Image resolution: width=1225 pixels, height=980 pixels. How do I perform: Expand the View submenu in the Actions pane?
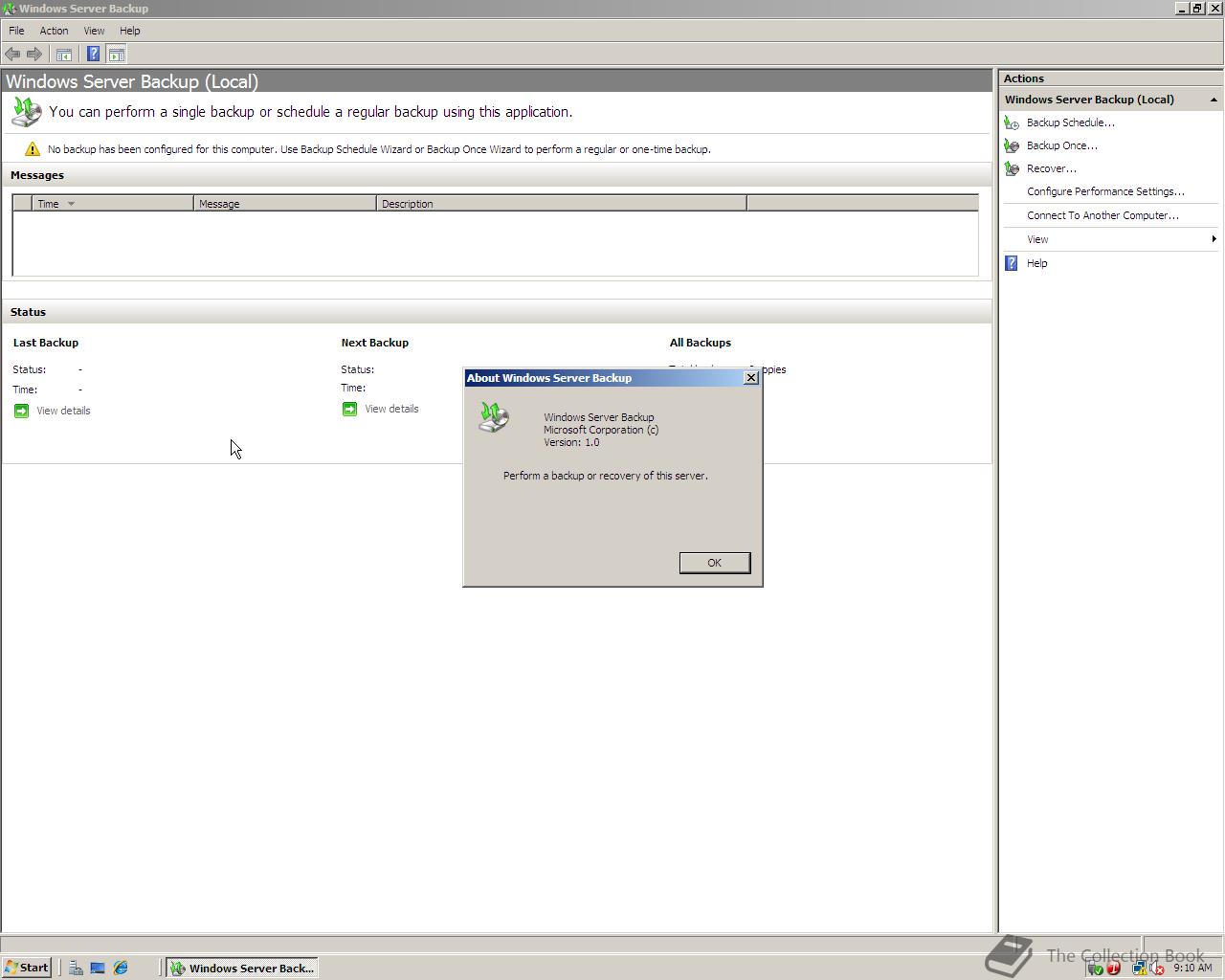(1110, 239)
